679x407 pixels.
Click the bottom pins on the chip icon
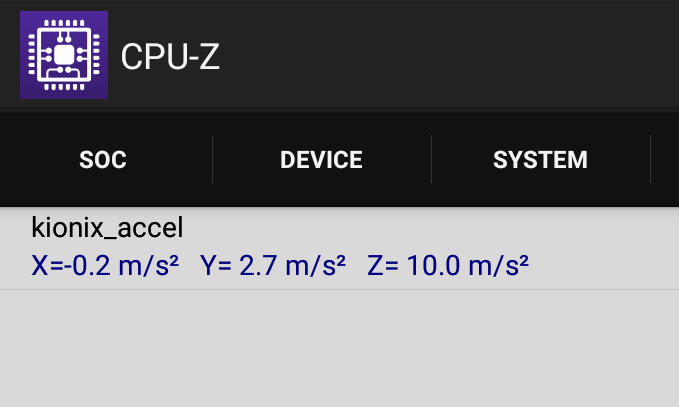pos(64,87)
